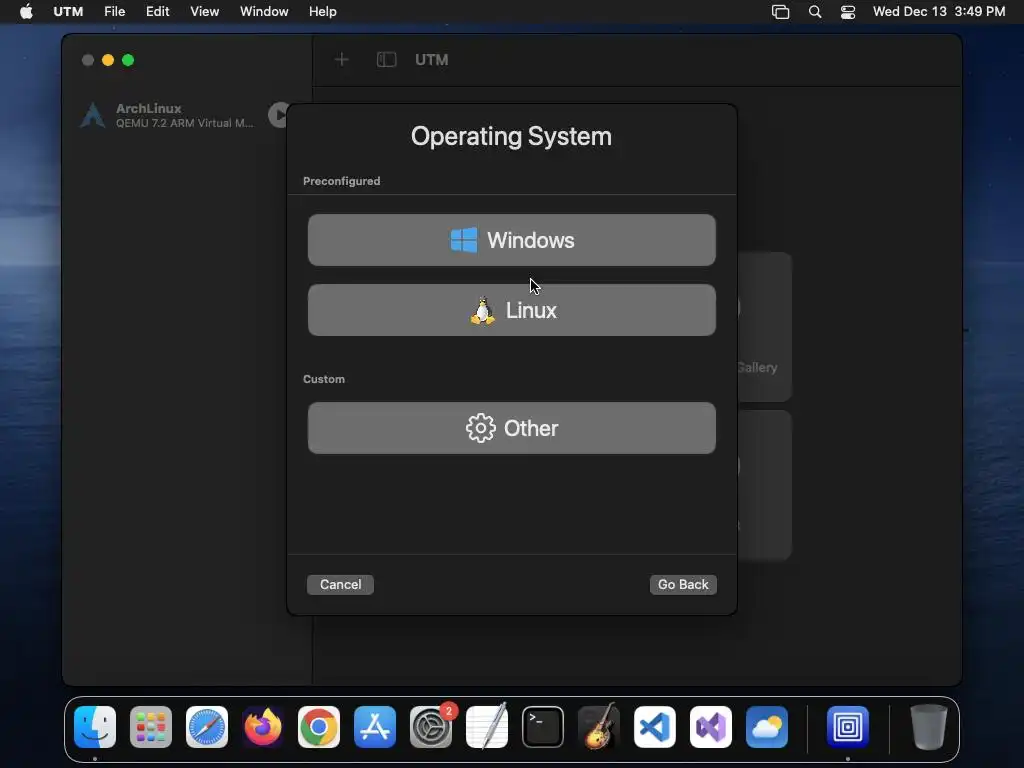The width and height of the screenshot is (1024, 768).
Task: Open the Trash from the Dock
Action: (x=928, y=727)
